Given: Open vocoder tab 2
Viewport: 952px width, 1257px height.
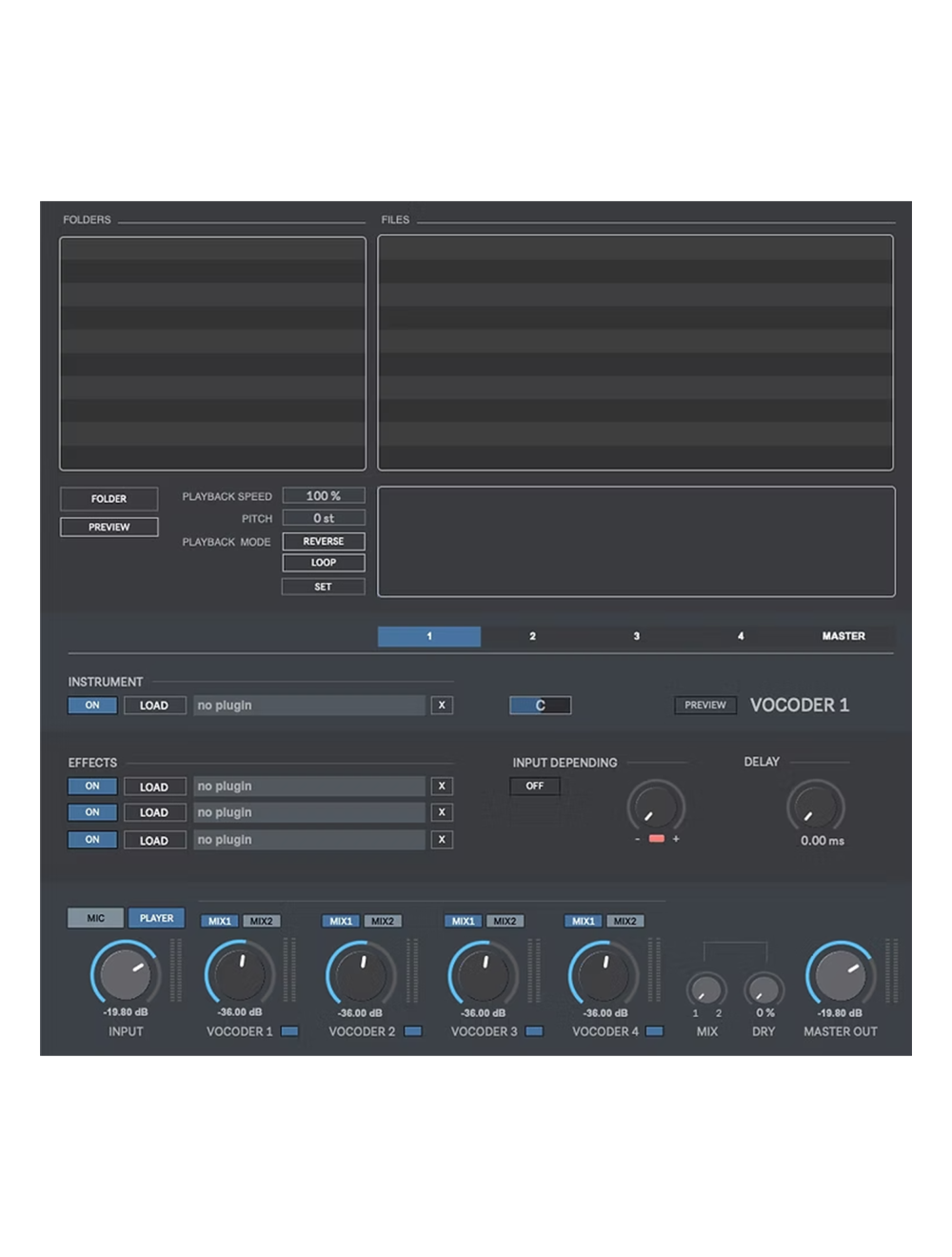Looking at the screenshot, I should pos(532,636).
